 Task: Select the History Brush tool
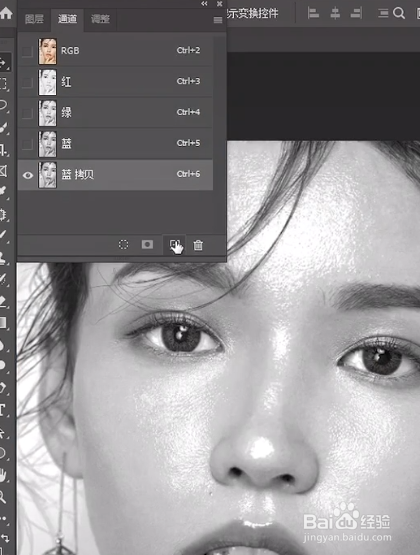tap(3, 280)
